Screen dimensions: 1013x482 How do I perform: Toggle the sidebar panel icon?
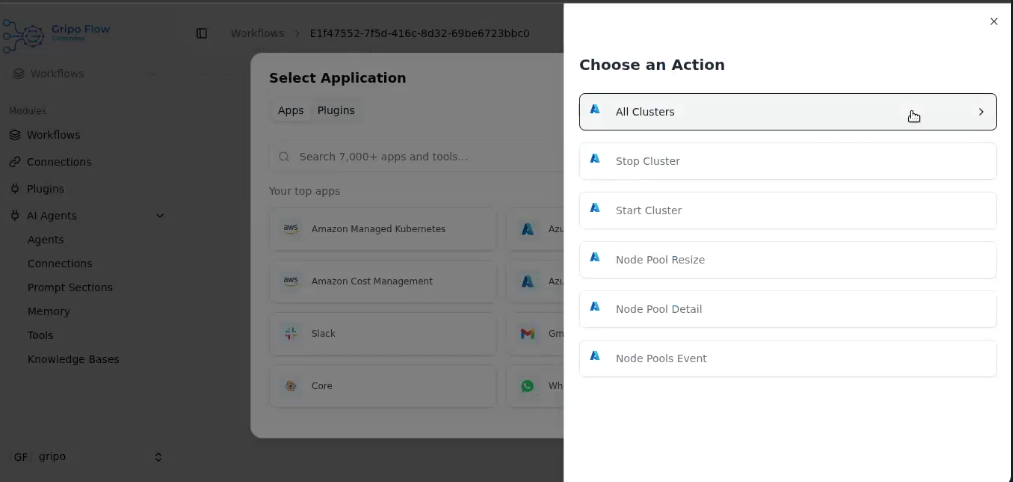202,33
